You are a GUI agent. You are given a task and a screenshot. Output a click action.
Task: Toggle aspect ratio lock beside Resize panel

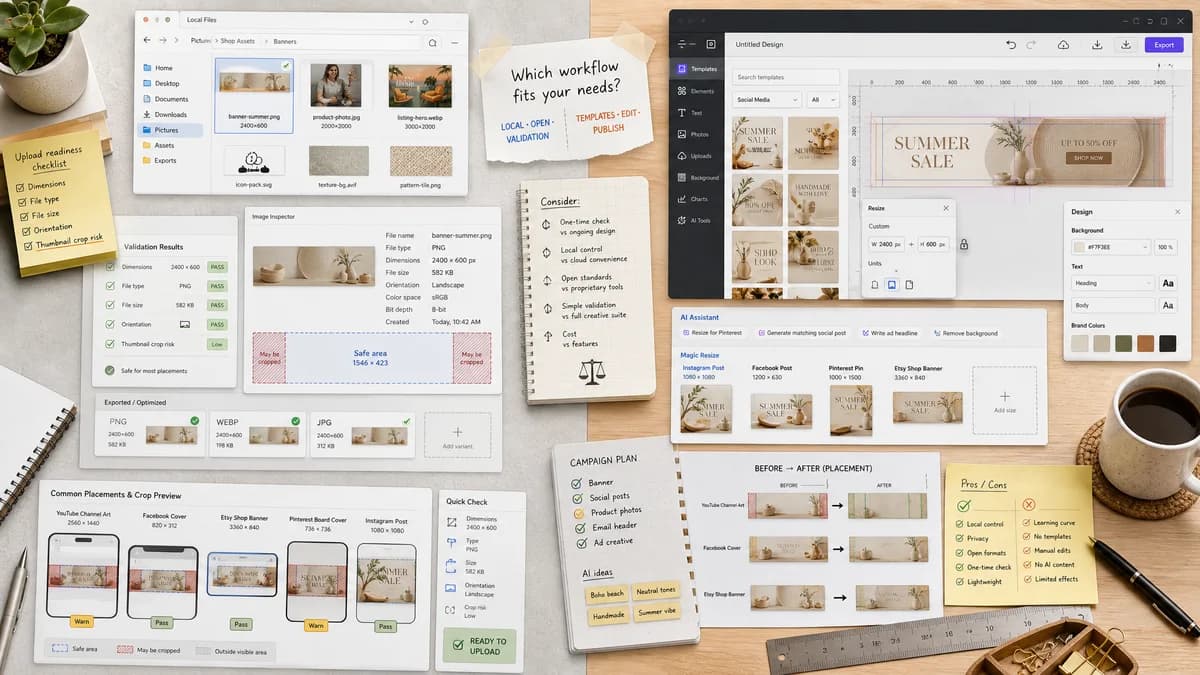pyautogui.click(x=964, y=244)
